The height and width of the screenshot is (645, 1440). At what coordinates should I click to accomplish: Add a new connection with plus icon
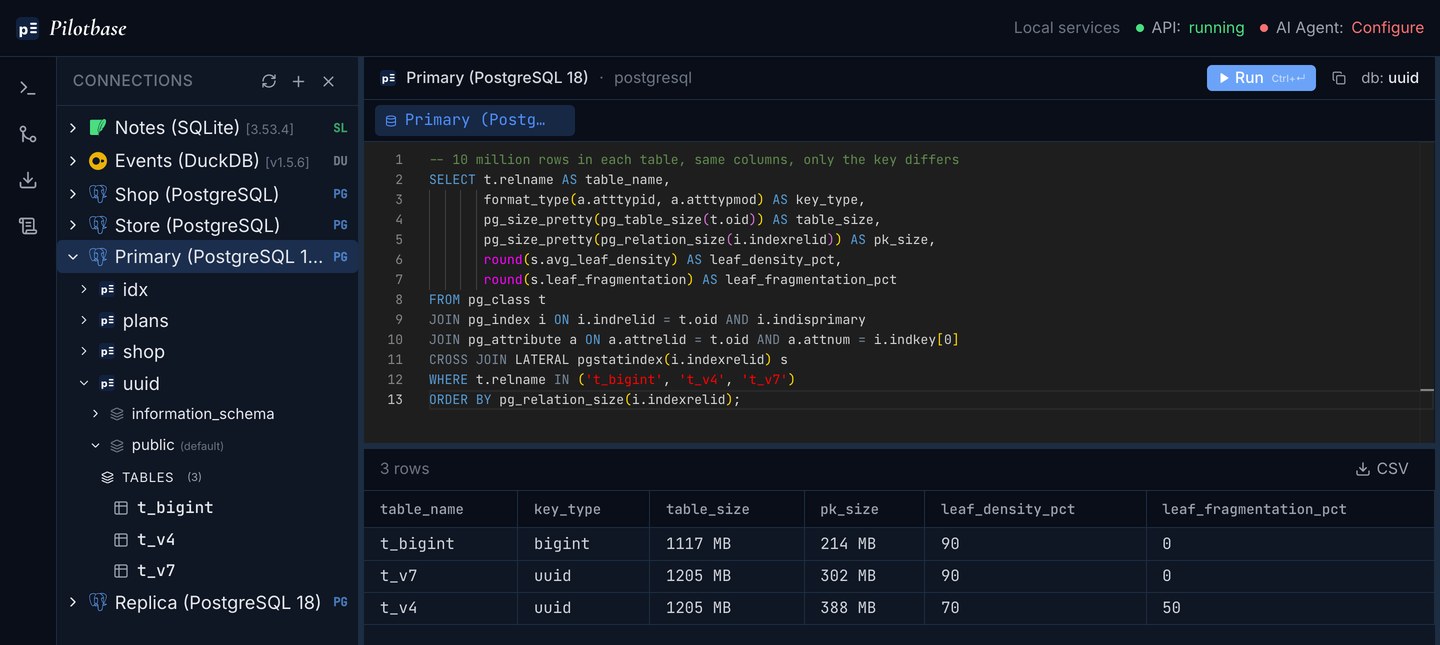coord(298,81)
